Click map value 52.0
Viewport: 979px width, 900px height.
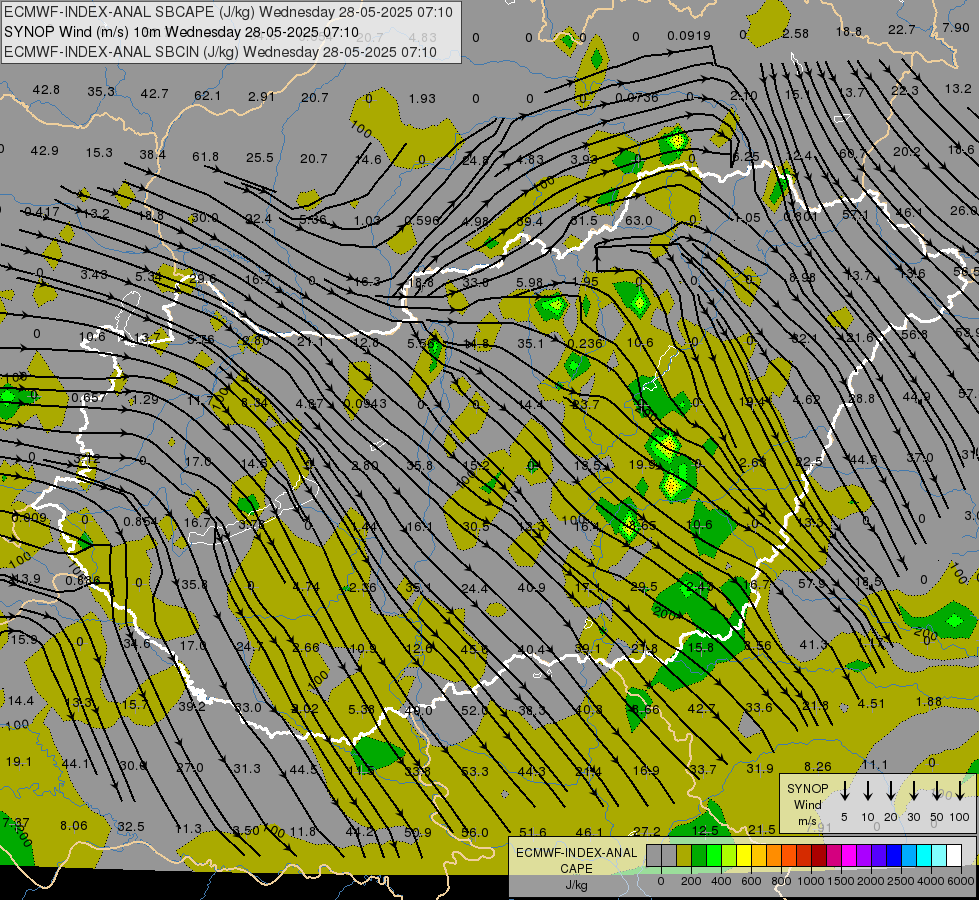click(475, 711)
